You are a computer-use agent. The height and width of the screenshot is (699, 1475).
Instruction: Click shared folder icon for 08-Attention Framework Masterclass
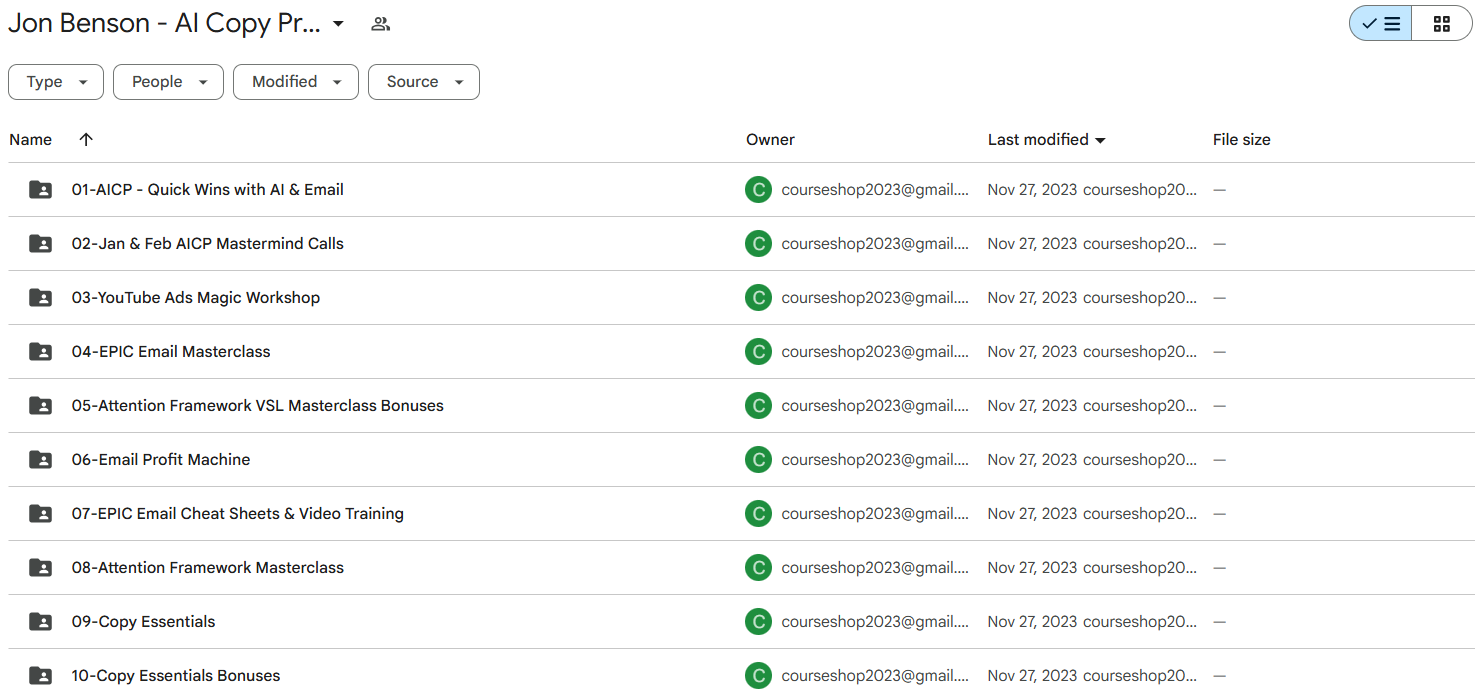point(40,568)
